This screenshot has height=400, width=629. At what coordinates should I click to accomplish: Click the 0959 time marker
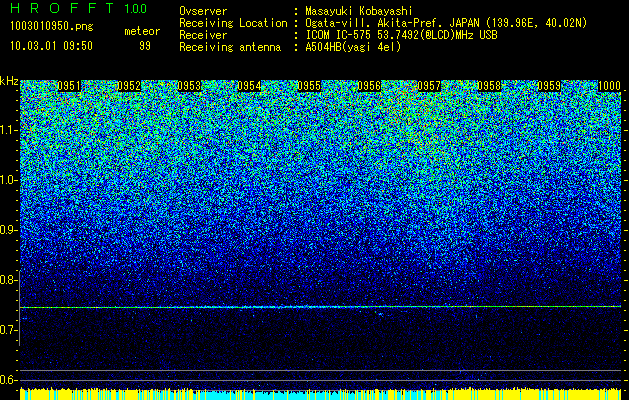[x=549, y=86]
